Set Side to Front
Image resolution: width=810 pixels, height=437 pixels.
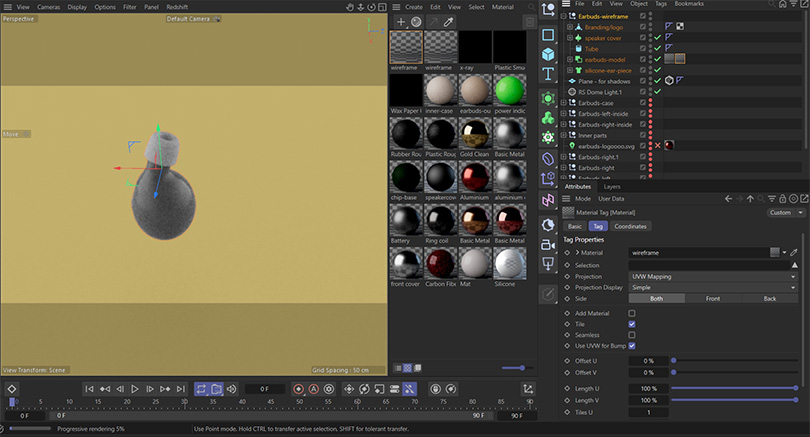[x=712, y=299]
